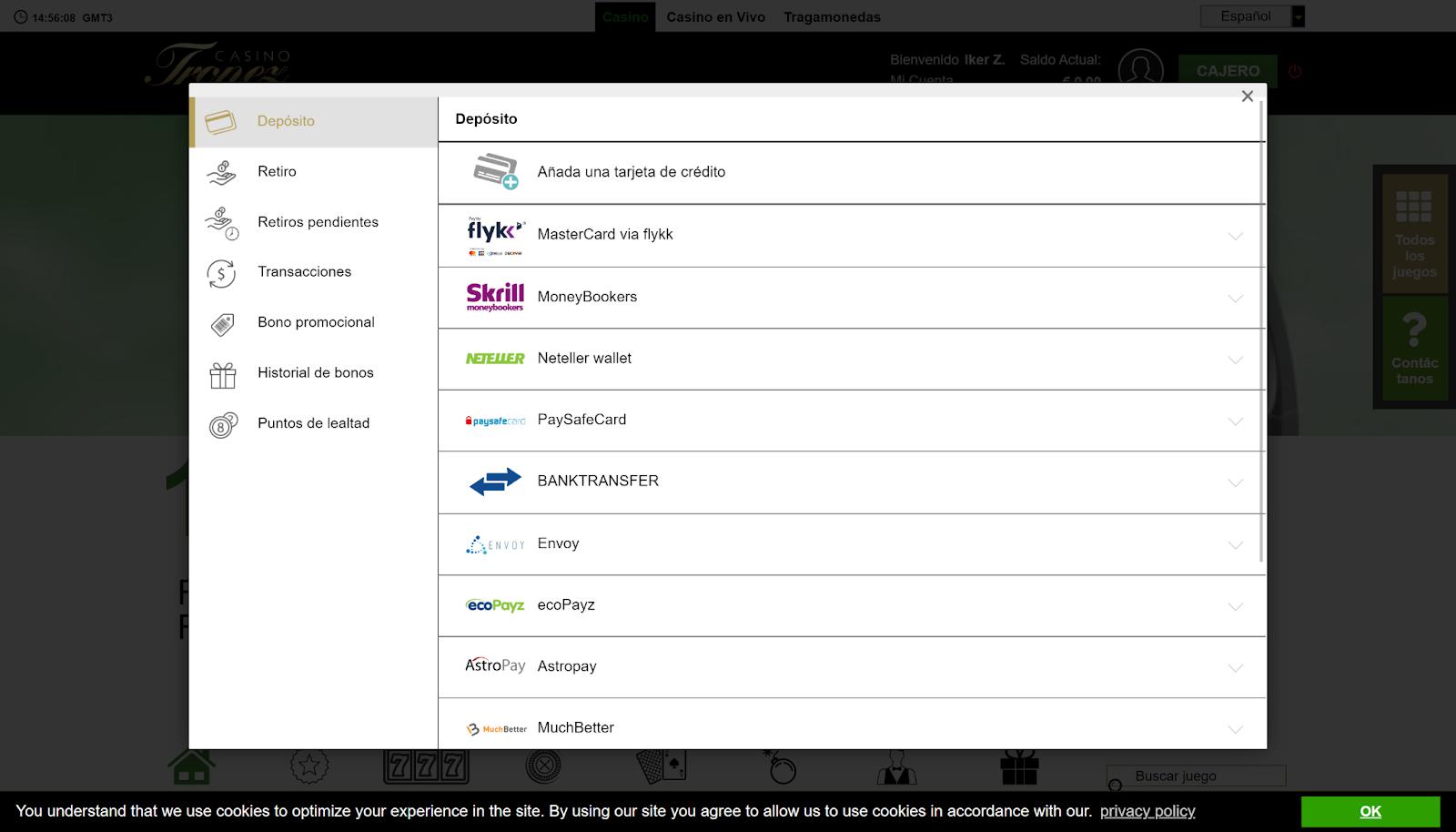
Task: Open the user profile avatar icon
Action: [x=1140, y=70]
